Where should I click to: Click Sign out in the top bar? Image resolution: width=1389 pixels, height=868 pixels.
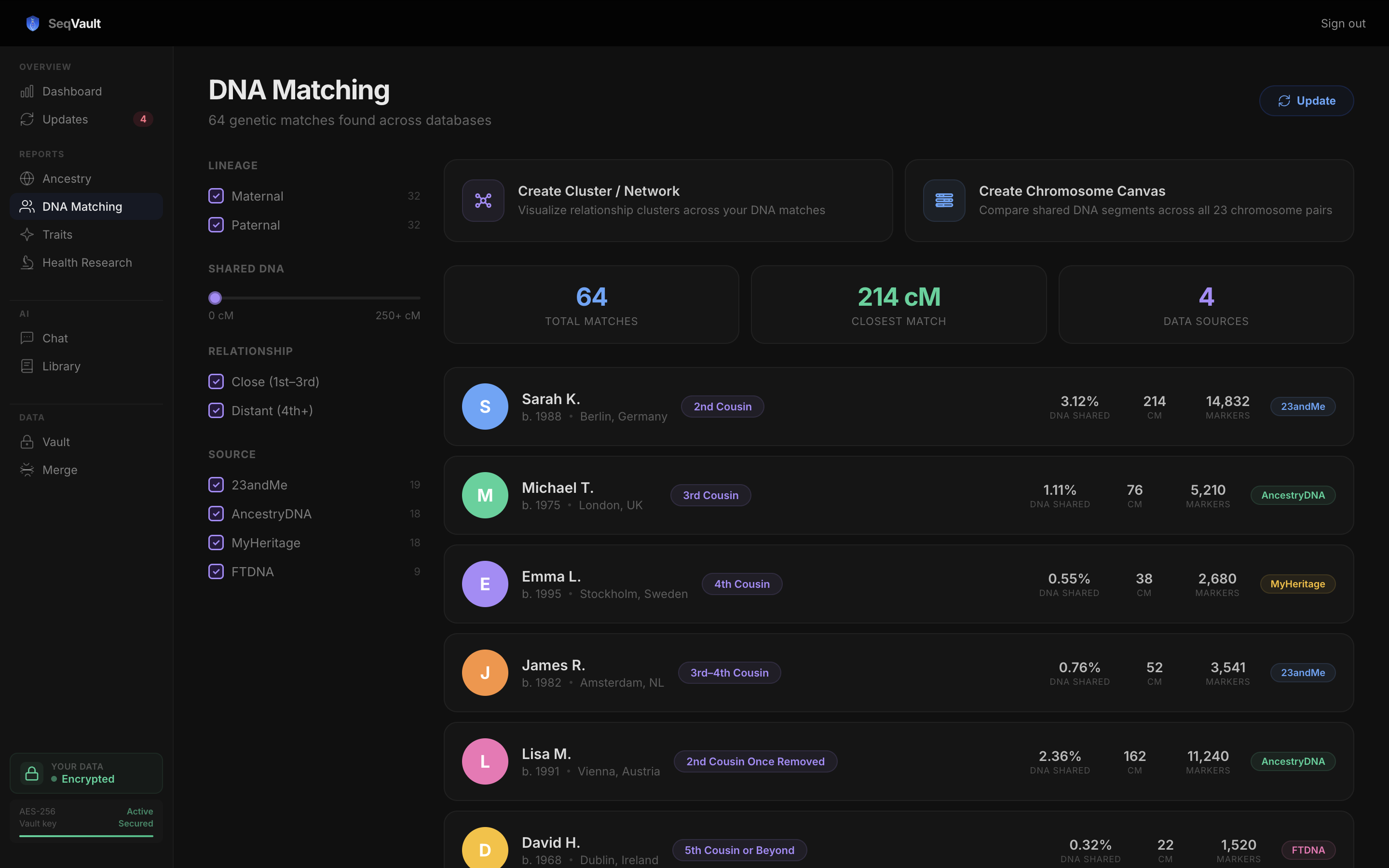(1343, 24)
